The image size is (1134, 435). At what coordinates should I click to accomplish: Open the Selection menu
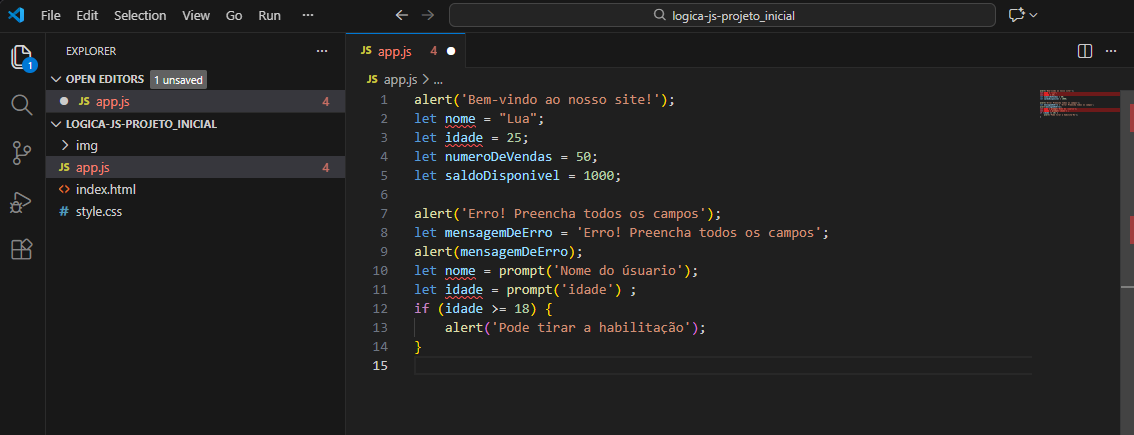click(x=140, y=16)
